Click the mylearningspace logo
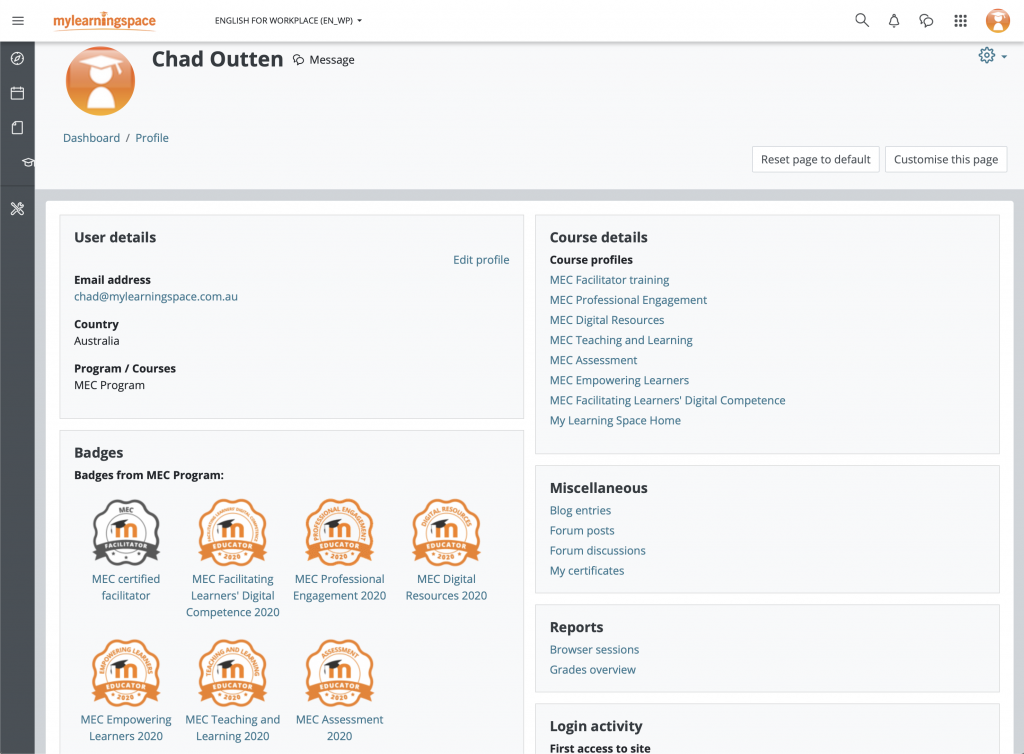The height and width of the screenshot is (754, 1024). point(104,21)
